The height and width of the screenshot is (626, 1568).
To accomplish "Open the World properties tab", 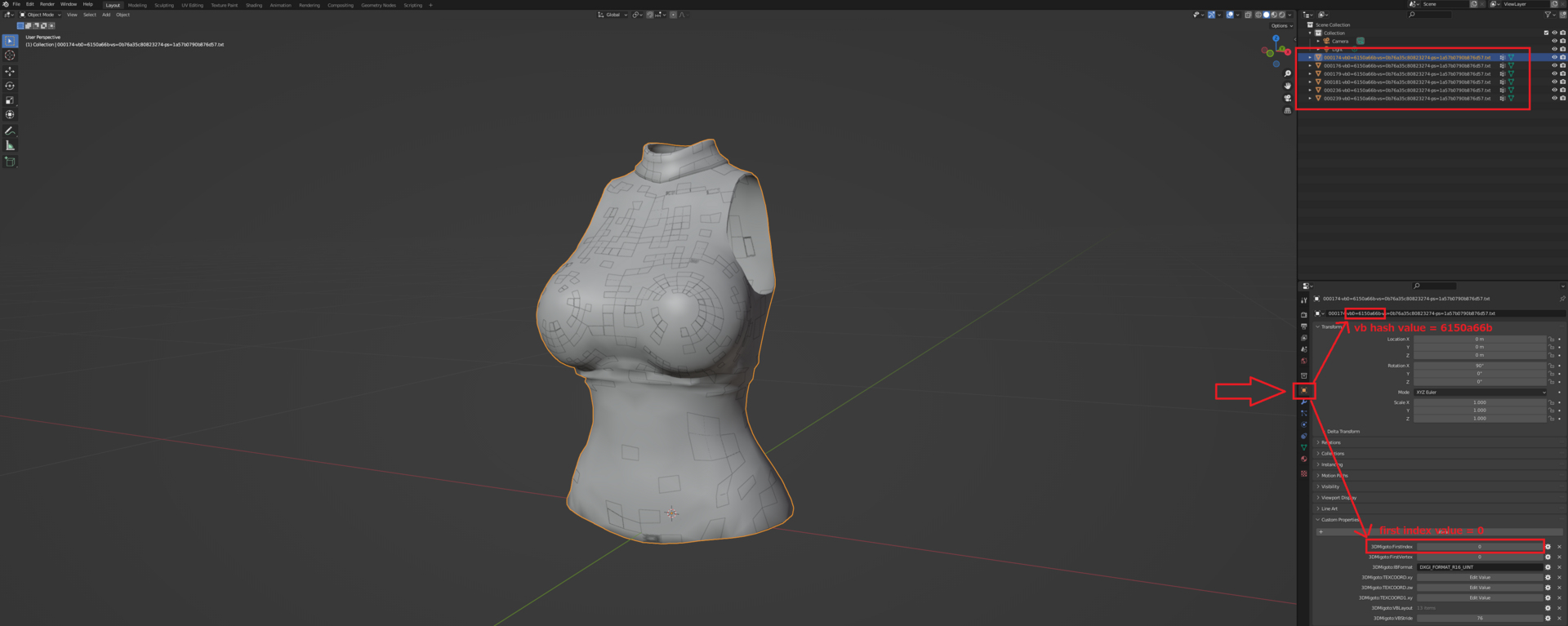I will click(1303, 361).
